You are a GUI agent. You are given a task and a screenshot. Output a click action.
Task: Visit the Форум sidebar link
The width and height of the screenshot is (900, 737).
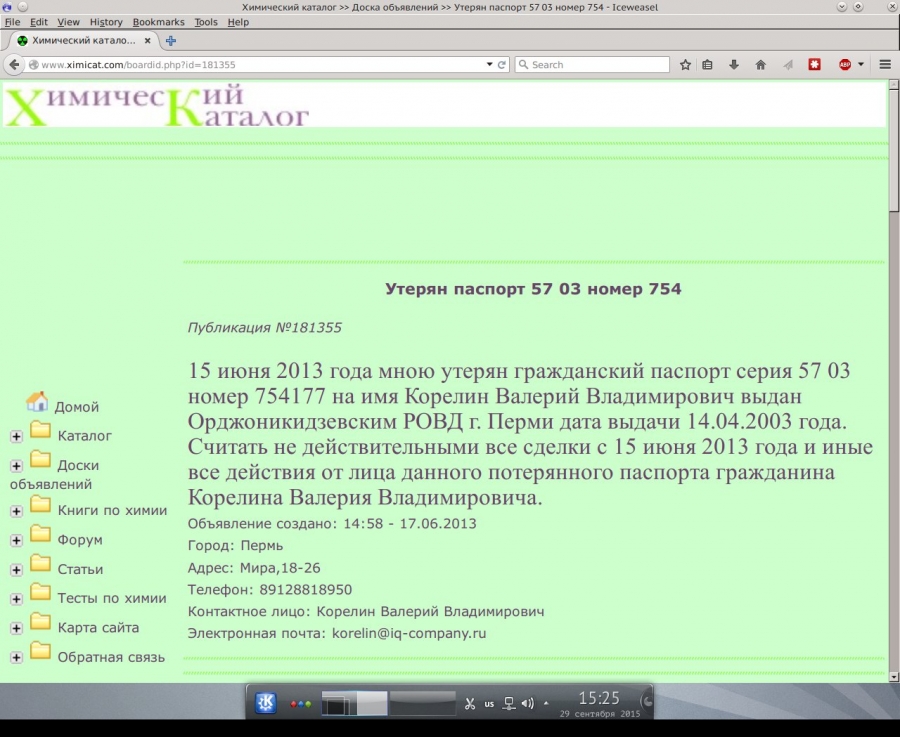[x=80, y=540]
